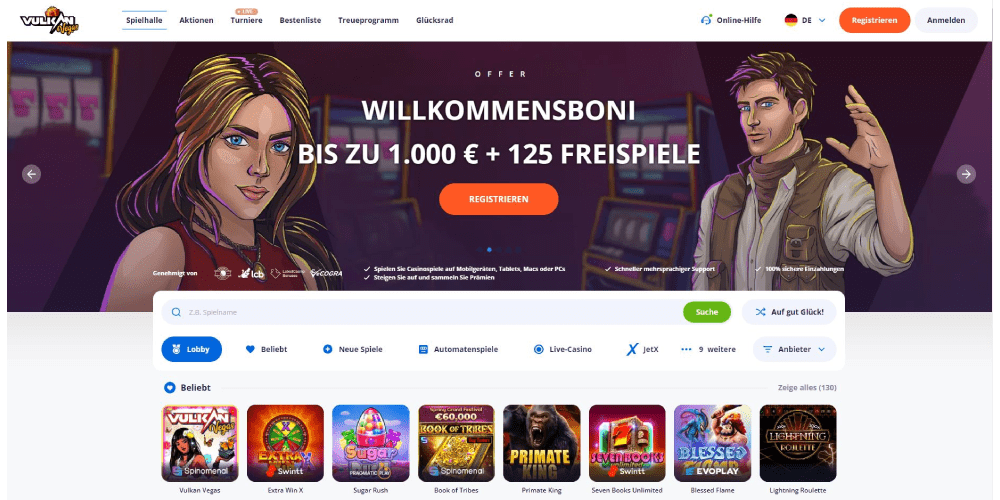1000x500 pixels.
Task: Advance to next banner slide arrow
Action: [x=966, y=173]
